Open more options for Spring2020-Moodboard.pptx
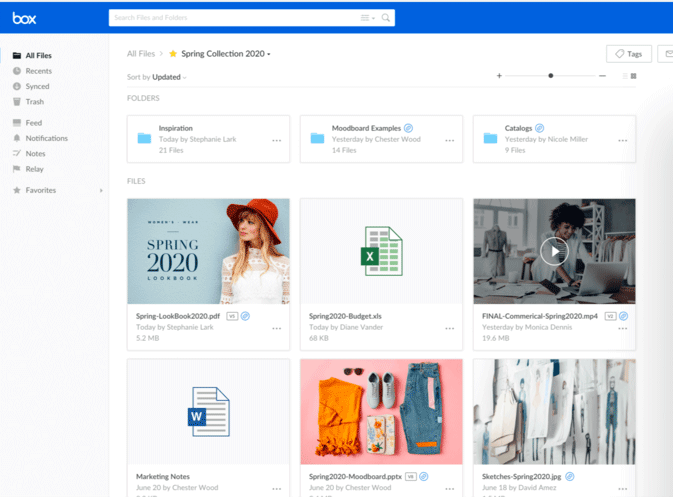The image size is (673, 497). point(450,489)
